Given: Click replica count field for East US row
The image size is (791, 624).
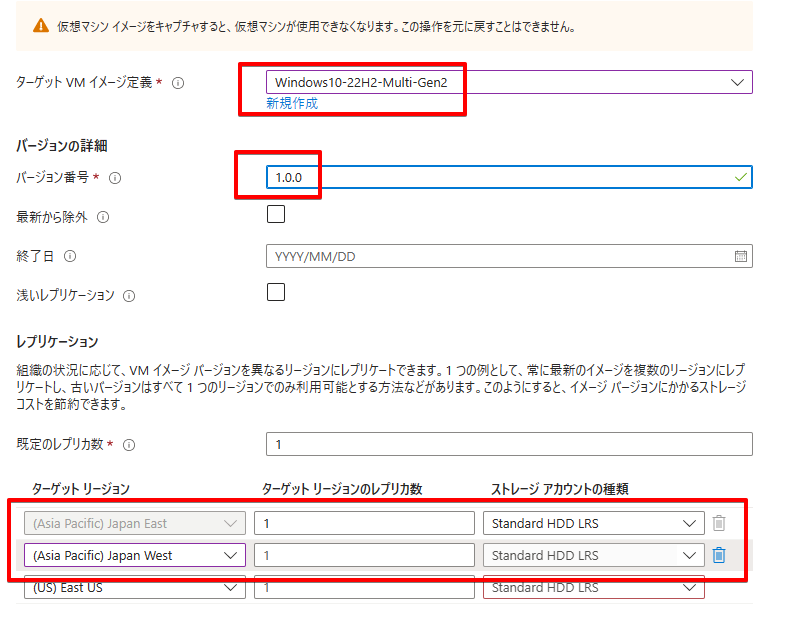Looking at the screenshot, I should coord(364,587).
